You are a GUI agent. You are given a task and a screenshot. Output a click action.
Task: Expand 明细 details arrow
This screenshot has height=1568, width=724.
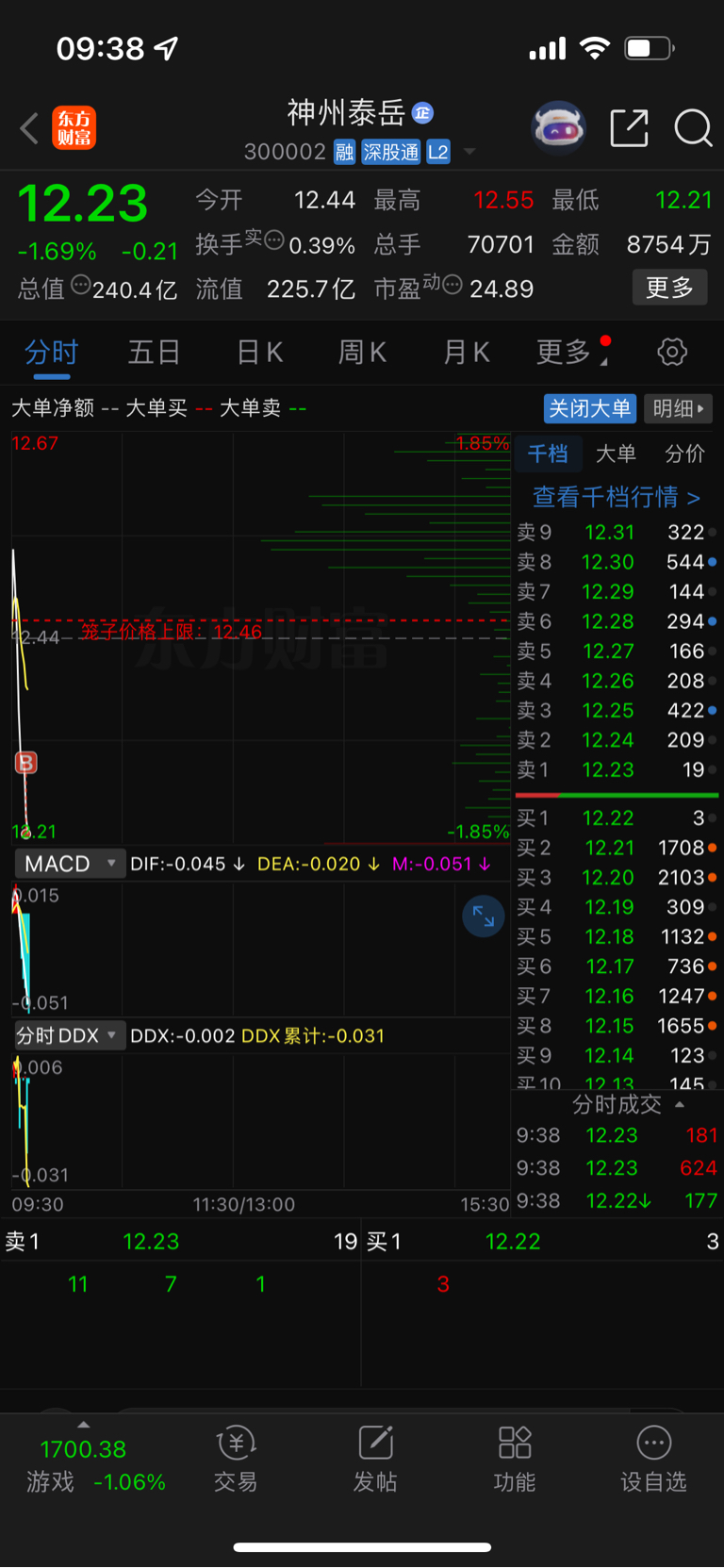point(679,408)
